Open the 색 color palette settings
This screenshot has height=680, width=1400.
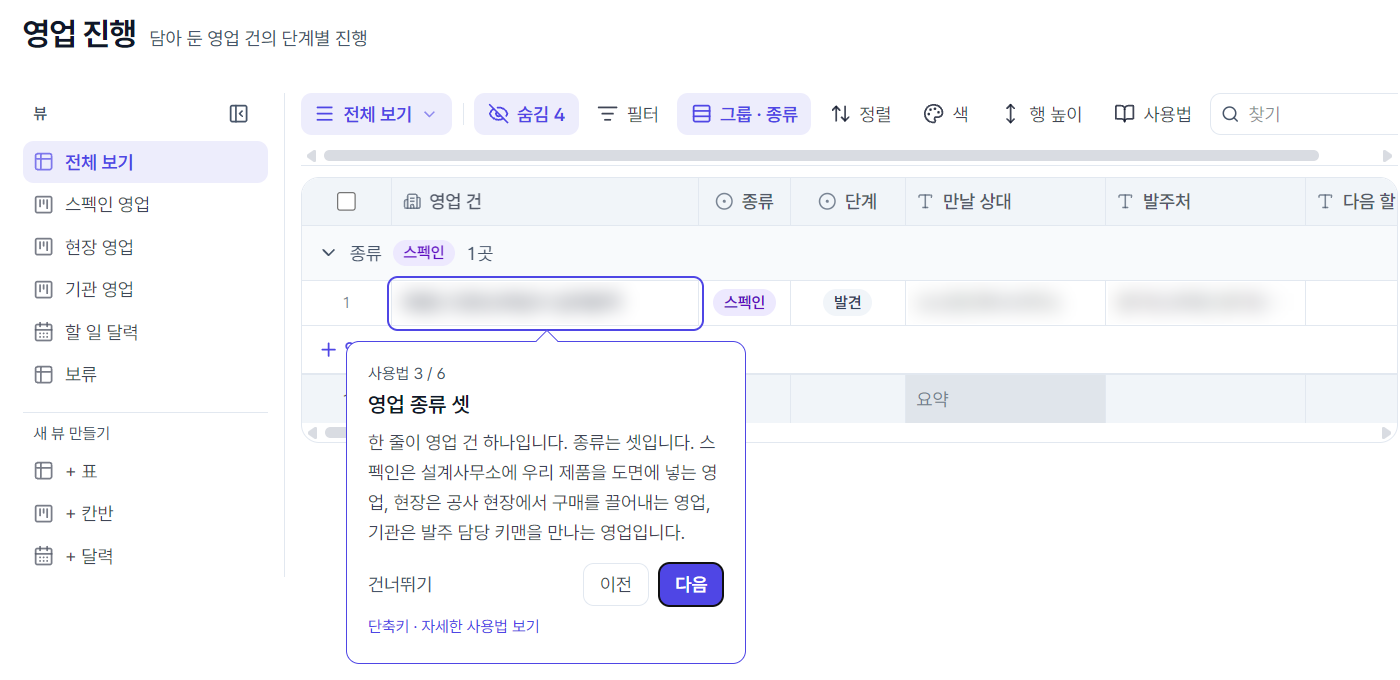tap(945, 114)
